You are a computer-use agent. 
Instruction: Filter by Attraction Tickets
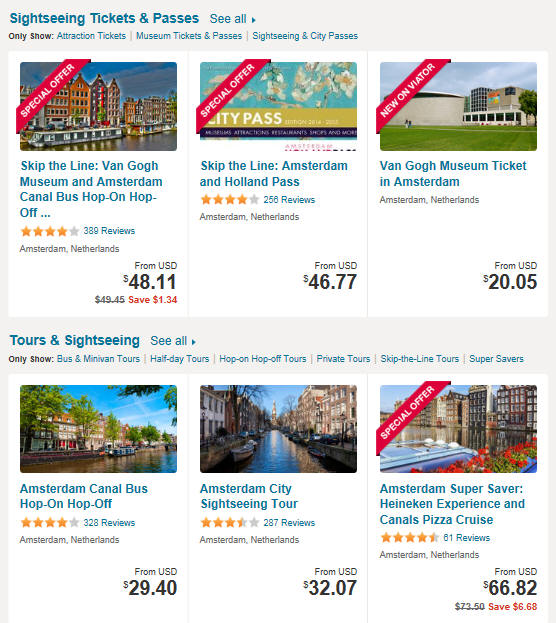click(91, 36)
